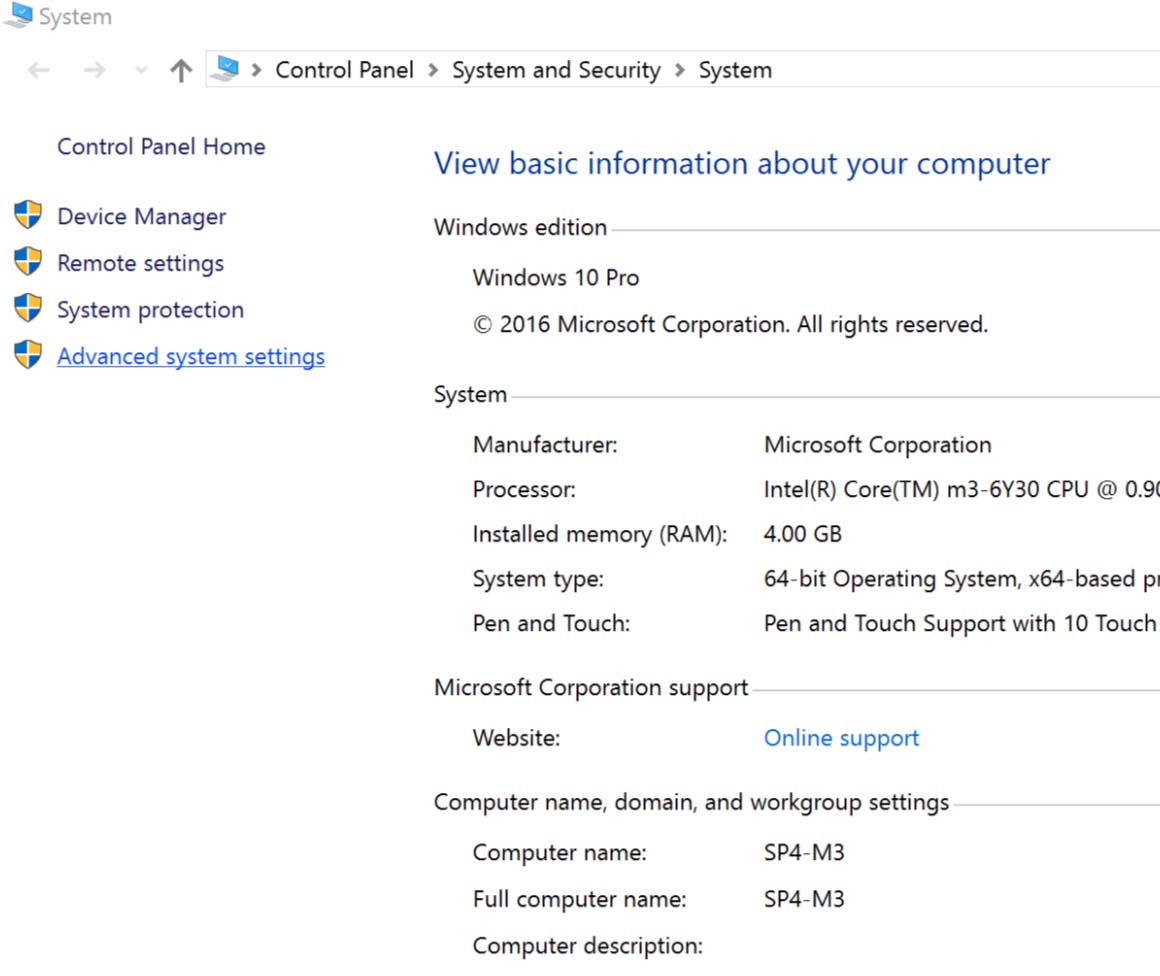Click shield icon beside Advanced system settings

[x=28, y=354]
